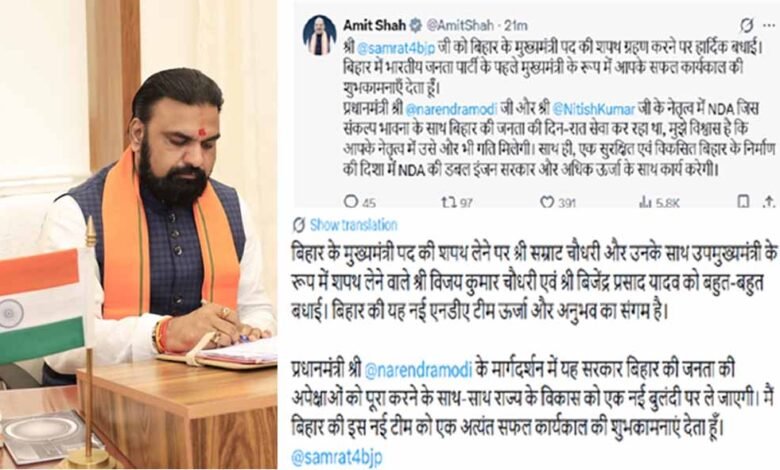Viewport: 780px width, 470px height.
Task: Bookmark Amit Shah's tweet
Action: (x=743, y=201)
